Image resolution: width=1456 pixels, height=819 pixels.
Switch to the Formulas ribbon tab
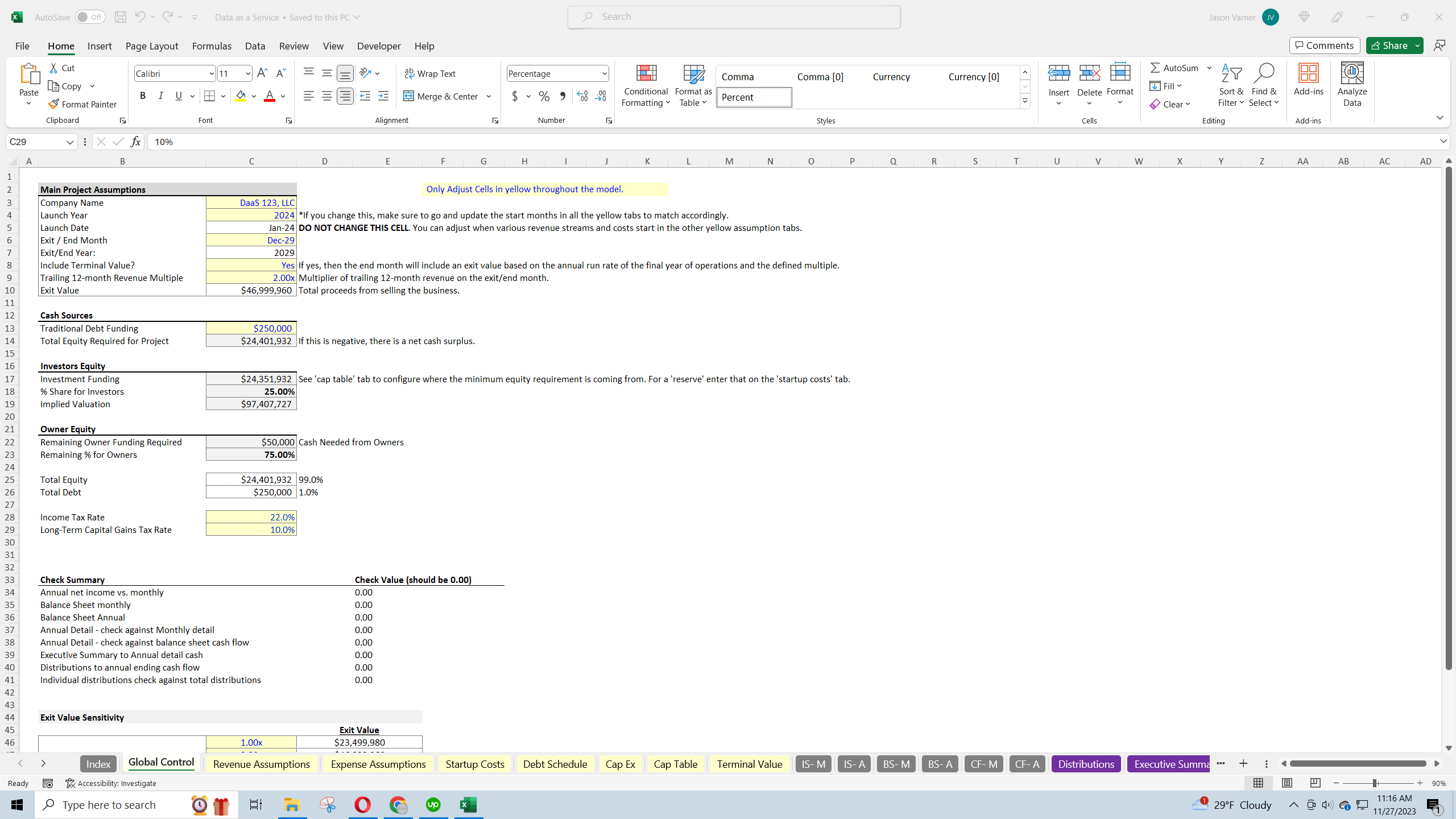point(211,46)
